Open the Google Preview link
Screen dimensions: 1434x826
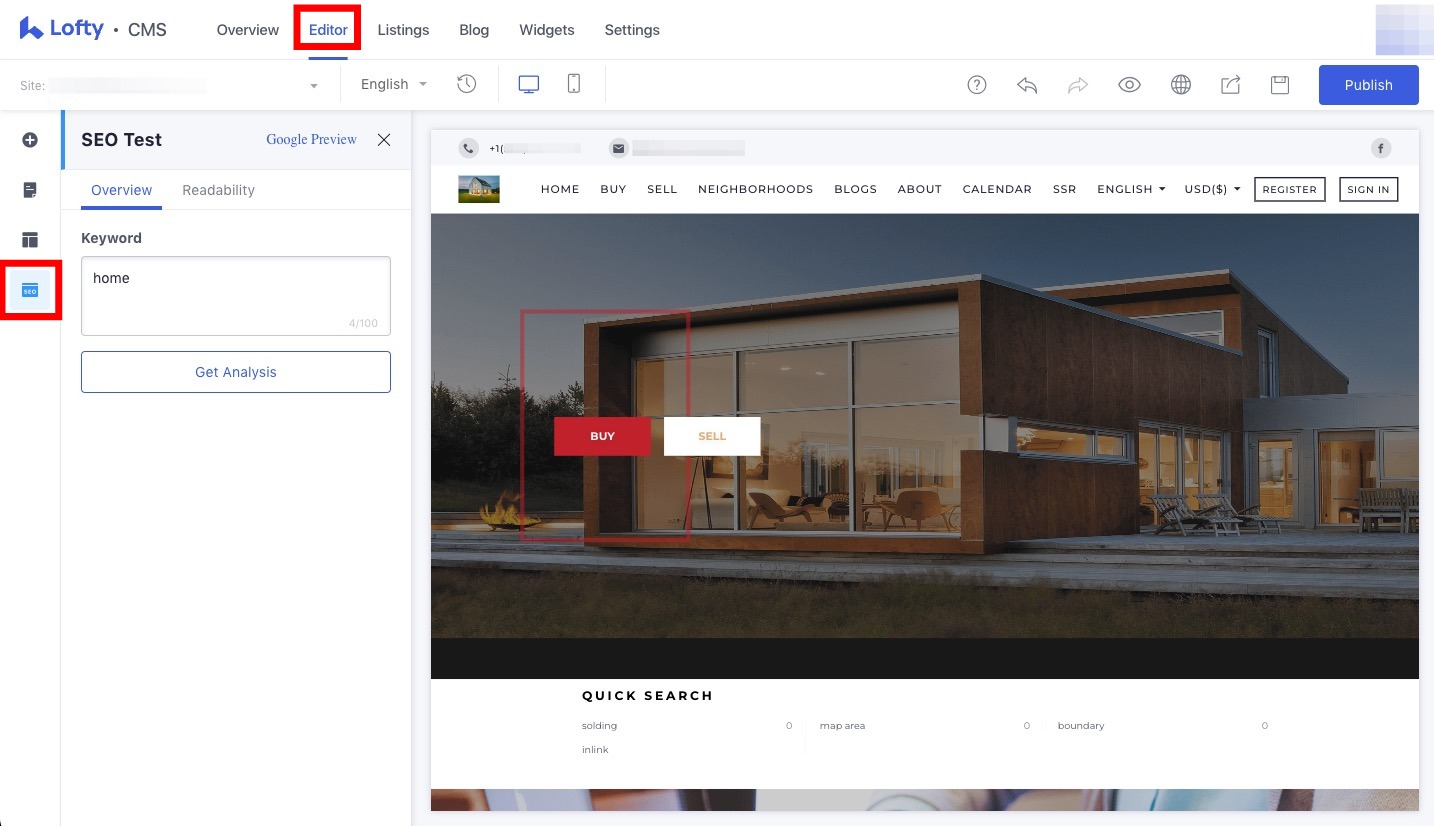point(311,140)
